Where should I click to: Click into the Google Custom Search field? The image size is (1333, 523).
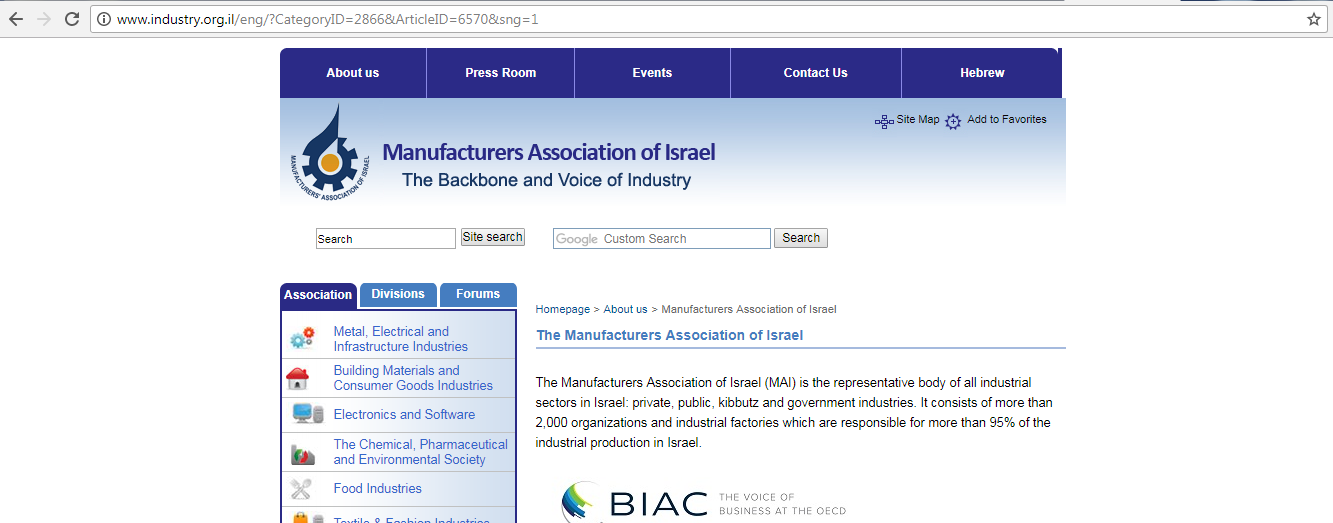[x=662, y=239]
